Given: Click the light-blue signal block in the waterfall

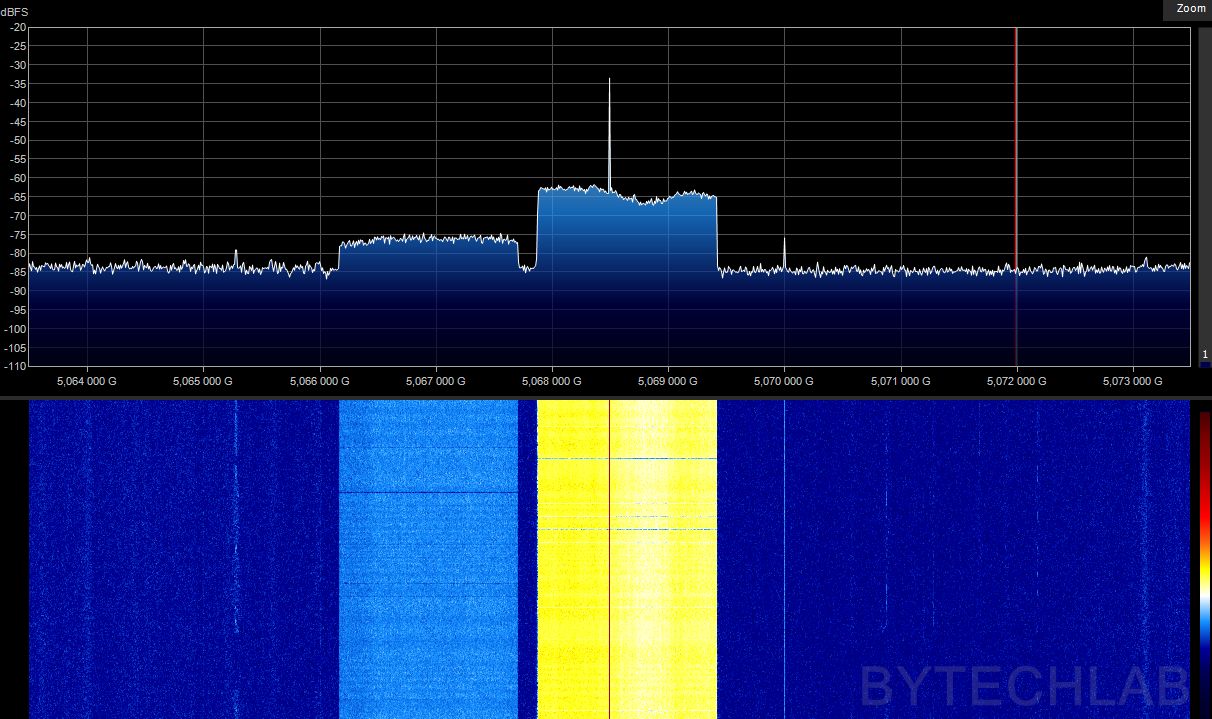Looking at the screenshot, I should point(429,559).
